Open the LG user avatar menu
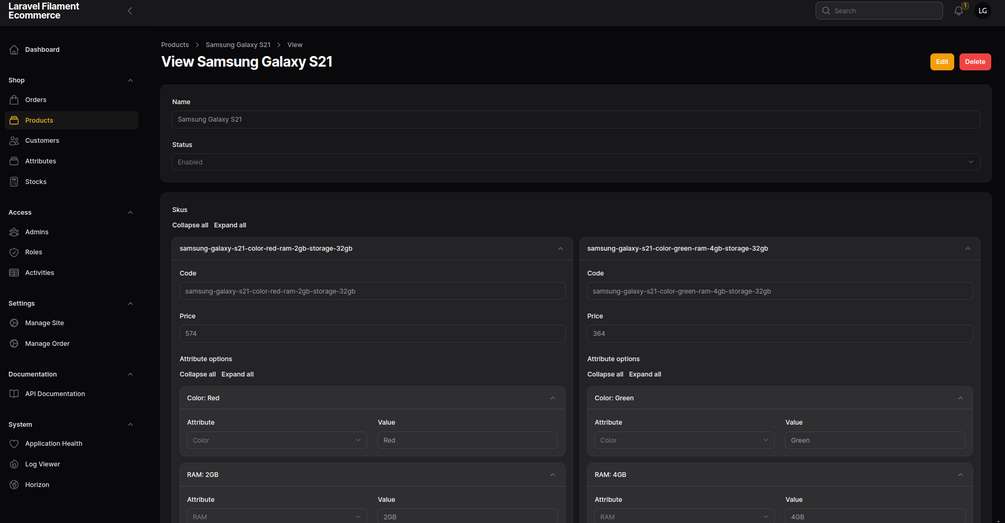 point(983,10)
